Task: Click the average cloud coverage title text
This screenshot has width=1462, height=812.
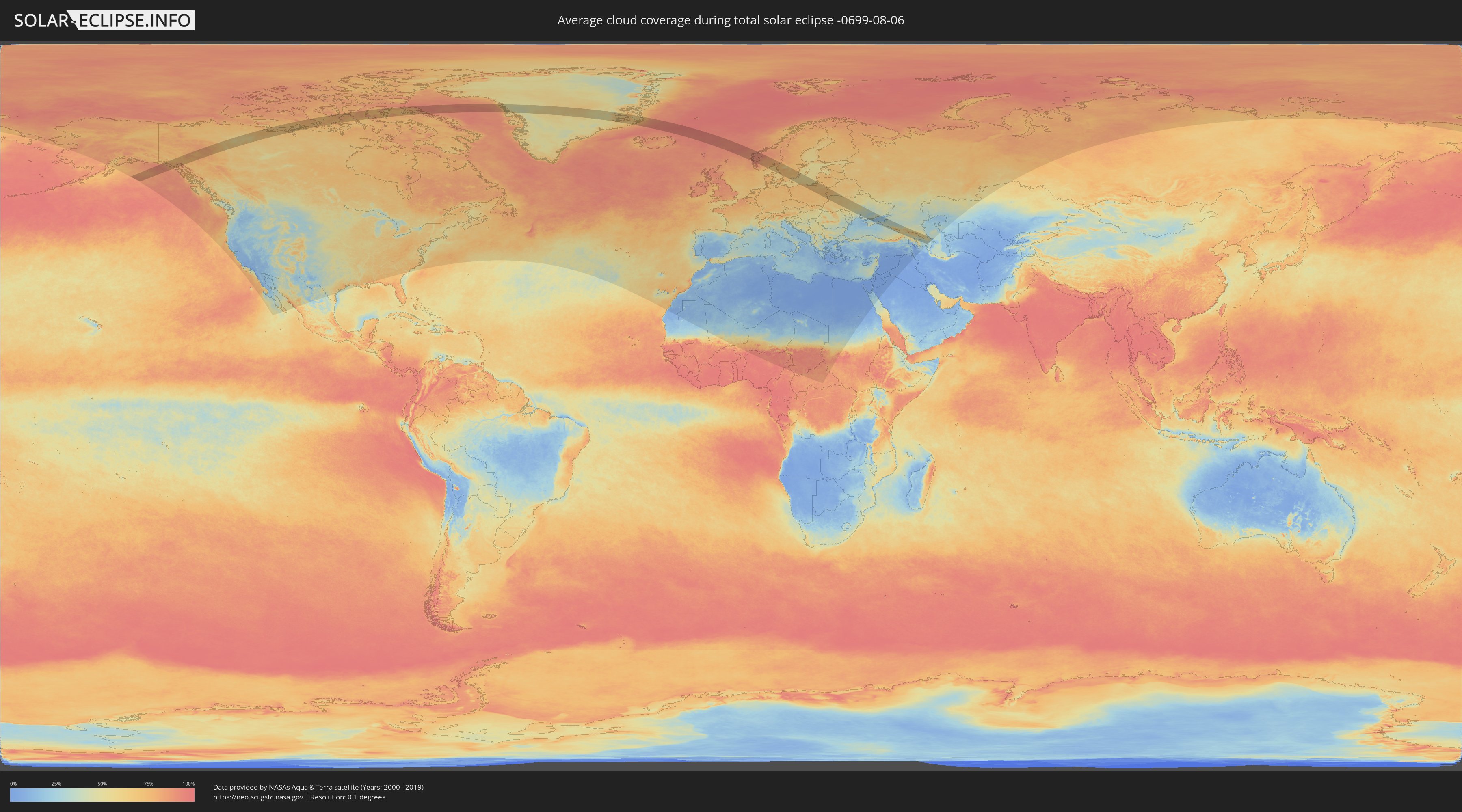Action: [x=731, y=20]
